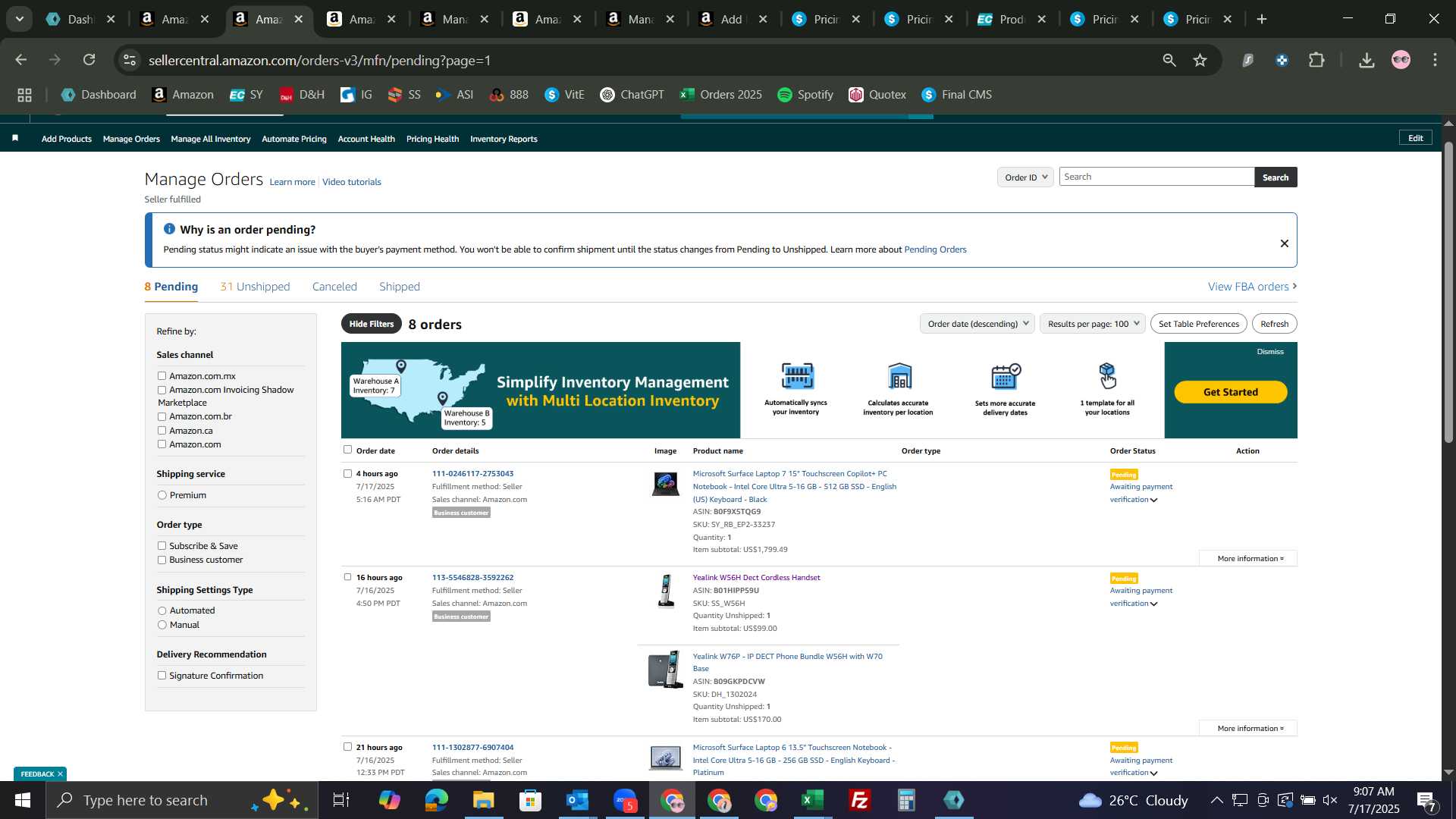This screenshot has width=1456, height=819.
Task: Click the Get Started banner button
Action: [1231, 392]
